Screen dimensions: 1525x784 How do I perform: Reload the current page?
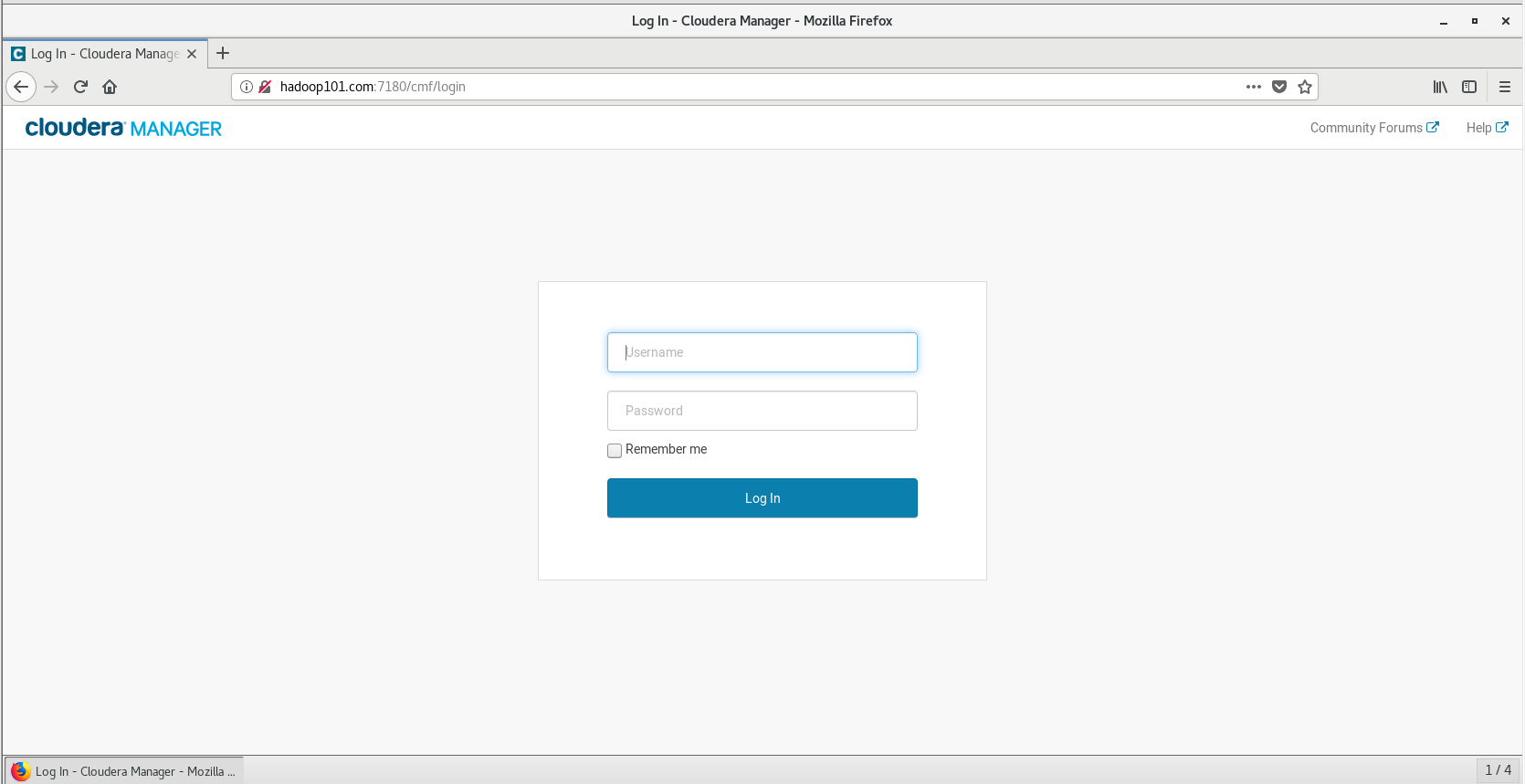pos(80,87)
